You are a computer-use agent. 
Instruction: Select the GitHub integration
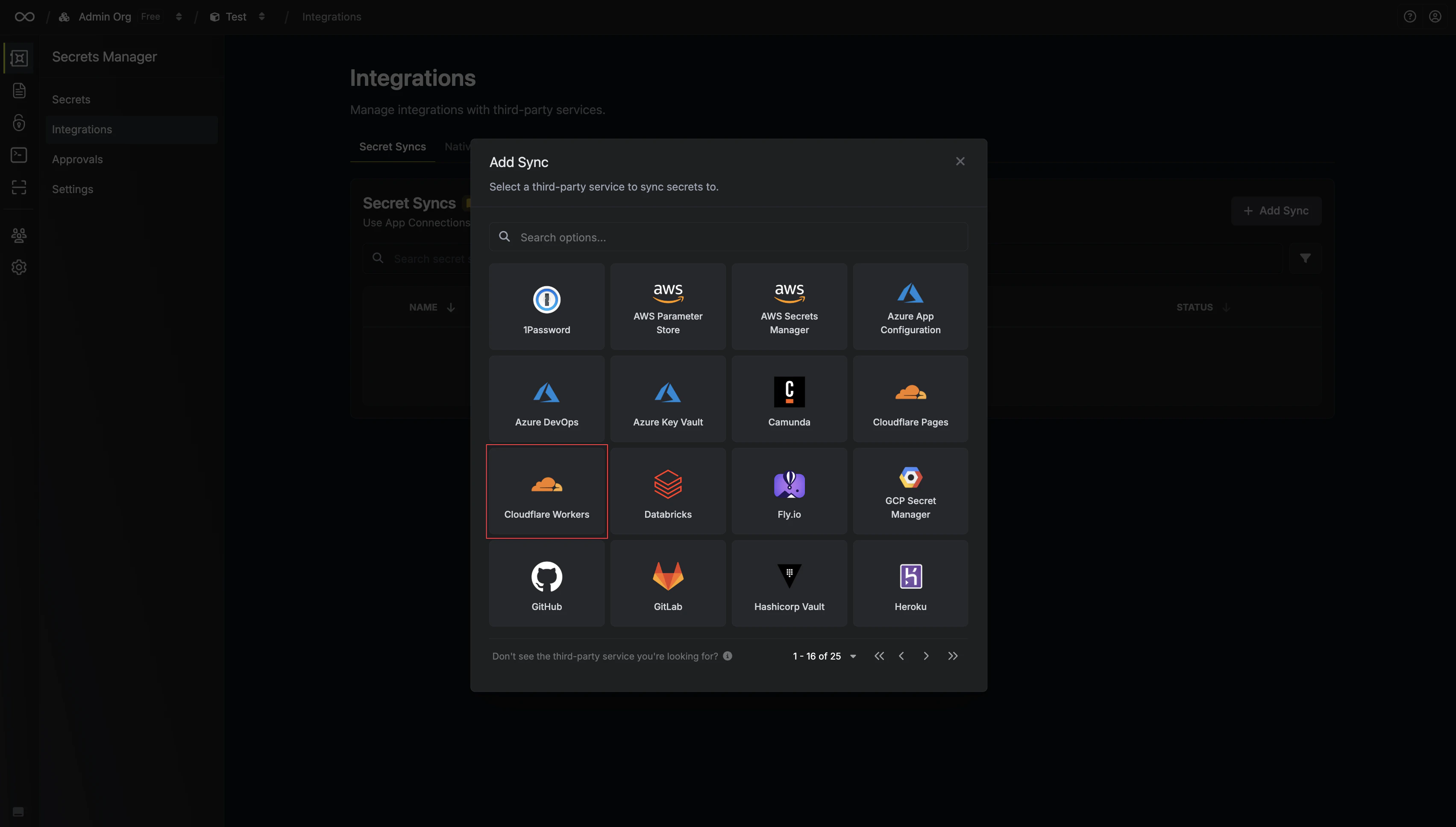click(x=546, y=584)
